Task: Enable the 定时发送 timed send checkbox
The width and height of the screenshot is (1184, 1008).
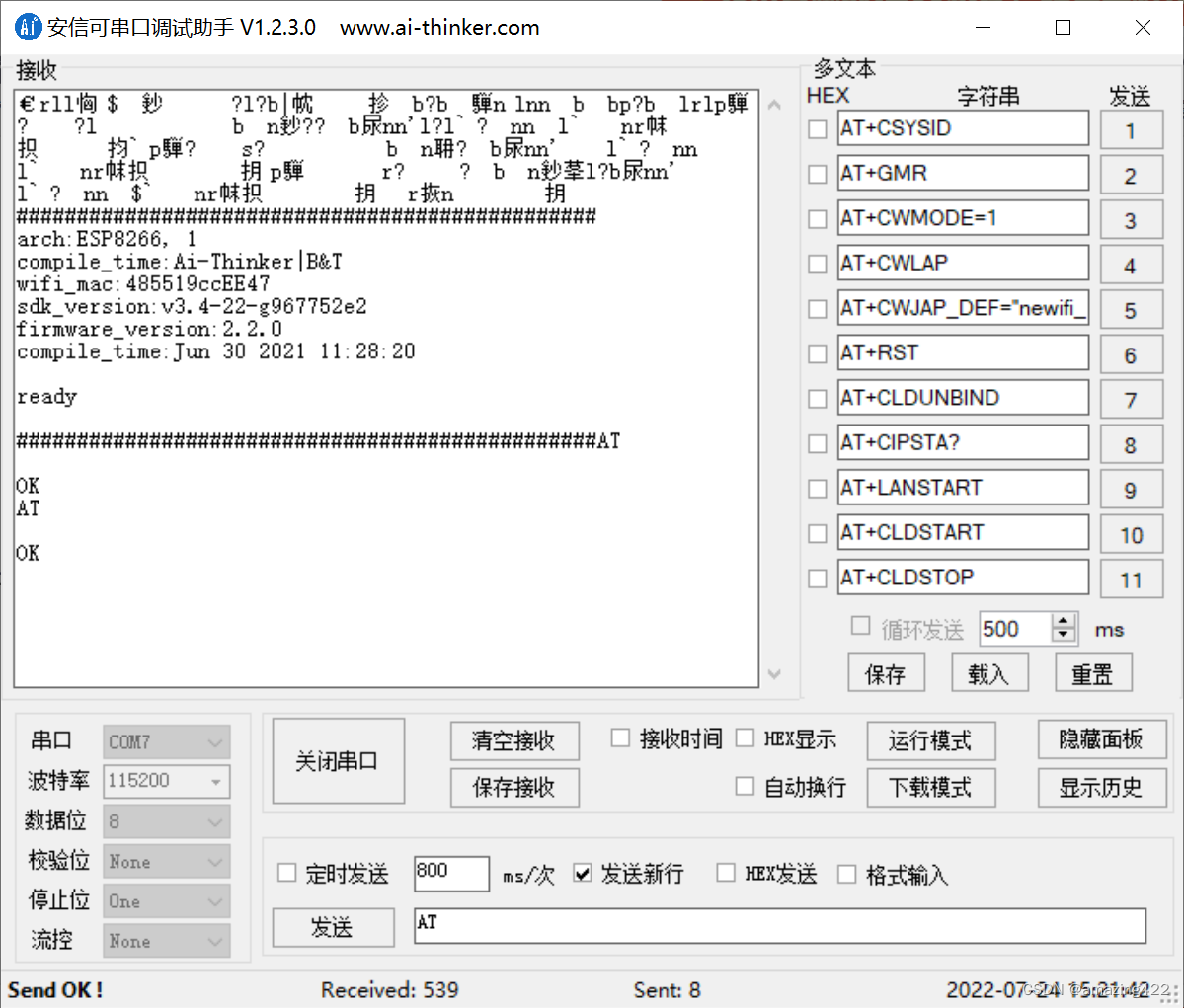Action: tap(287, 873)
